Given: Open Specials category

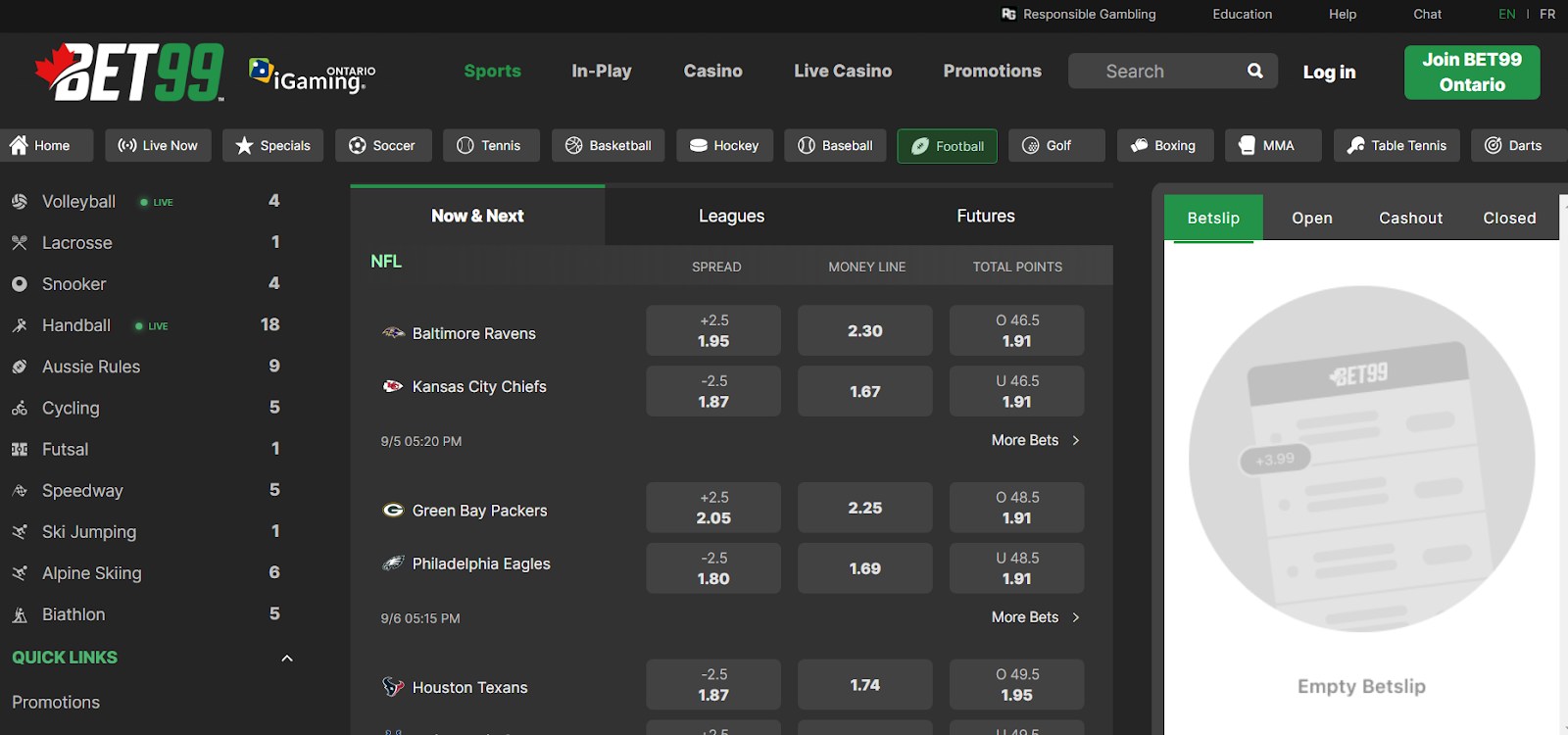Looking at the screenshot, I should (x=272, y=145).
